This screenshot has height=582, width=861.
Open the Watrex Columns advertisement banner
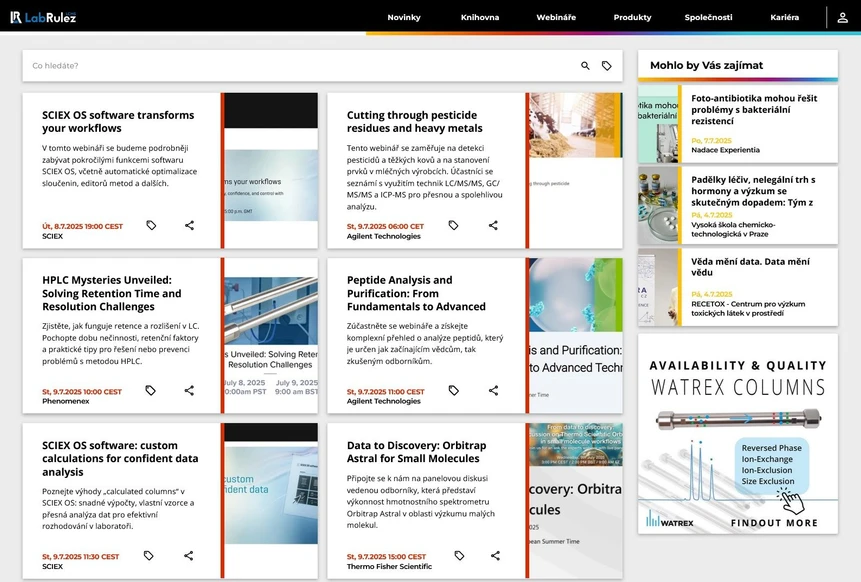(x=738, y=433)
